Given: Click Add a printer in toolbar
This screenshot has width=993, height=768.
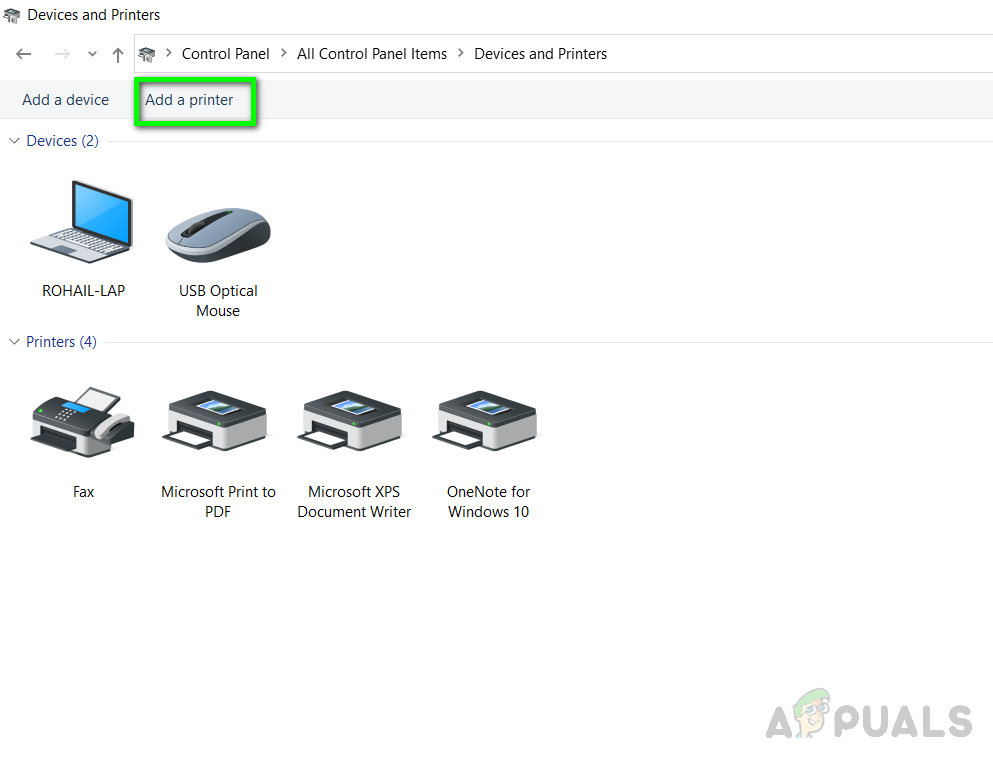Looking at the screenshot, I should tap(189, 100).
